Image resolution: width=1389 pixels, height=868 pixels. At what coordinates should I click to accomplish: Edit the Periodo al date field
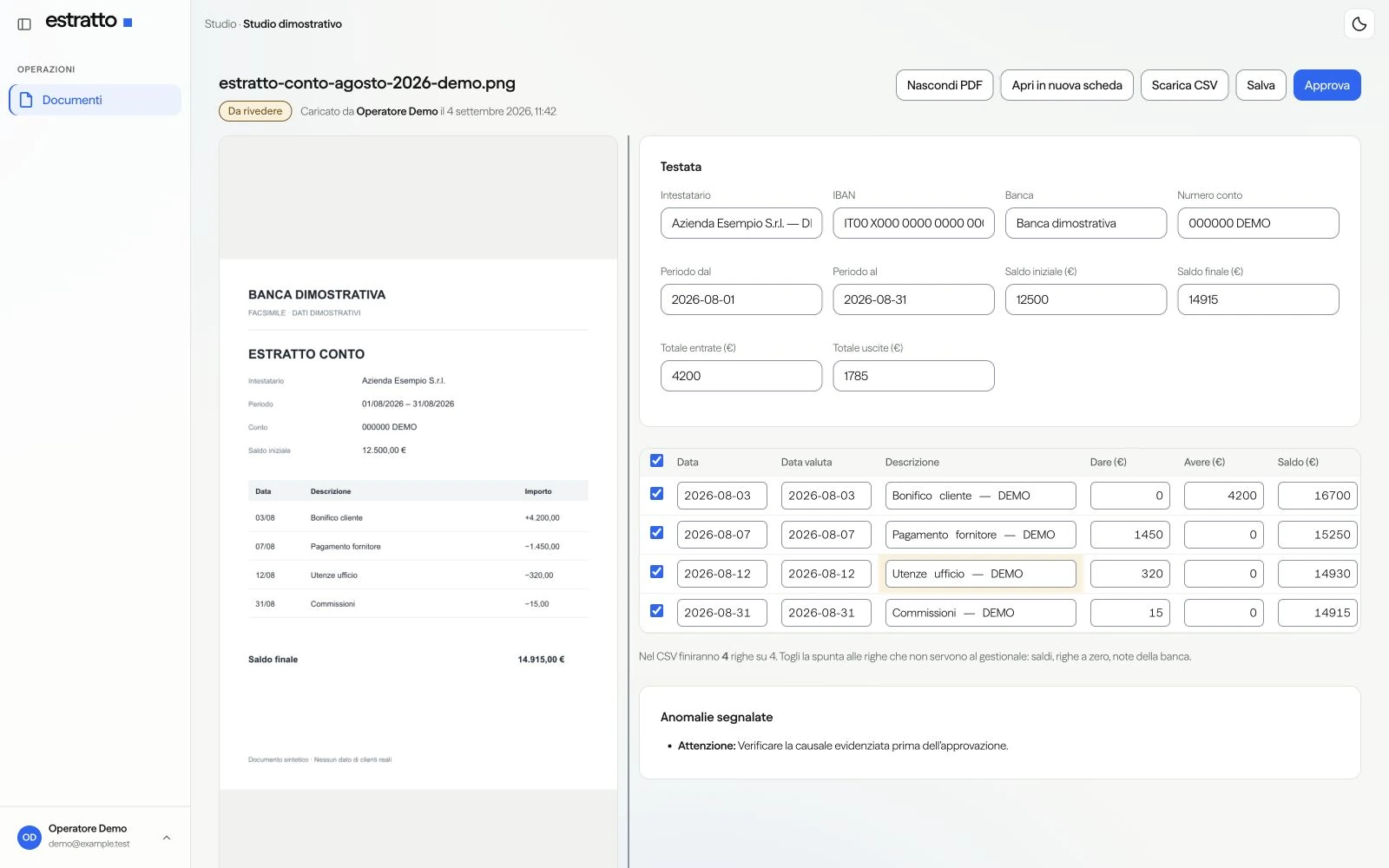pyautogui.click(x=913, y=299)
